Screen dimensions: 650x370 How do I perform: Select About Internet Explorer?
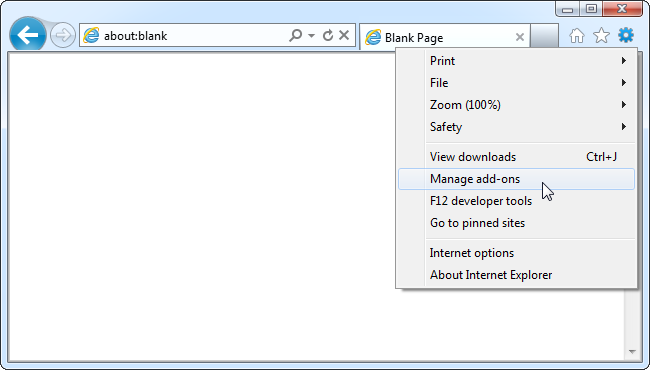(517, 275)
